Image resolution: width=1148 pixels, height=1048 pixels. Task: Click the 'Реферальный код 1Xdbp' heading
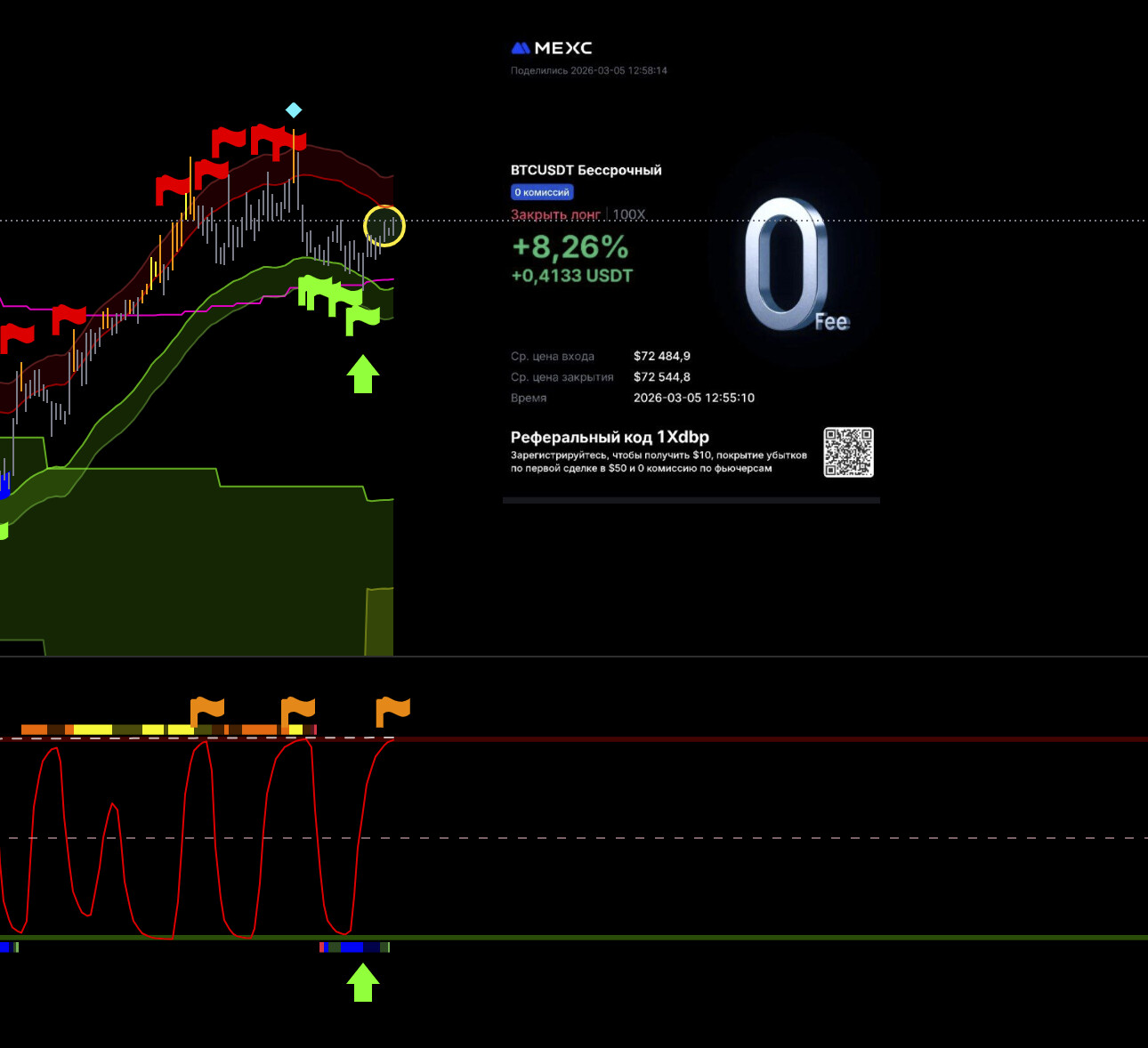point(610,437)
